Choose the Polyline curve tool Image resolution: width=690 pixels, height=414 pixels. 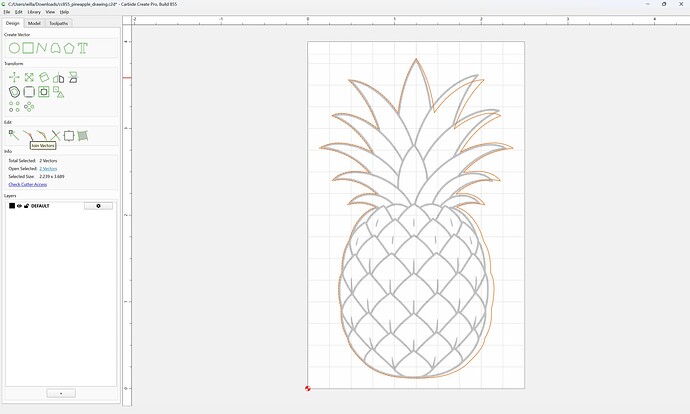41,48
